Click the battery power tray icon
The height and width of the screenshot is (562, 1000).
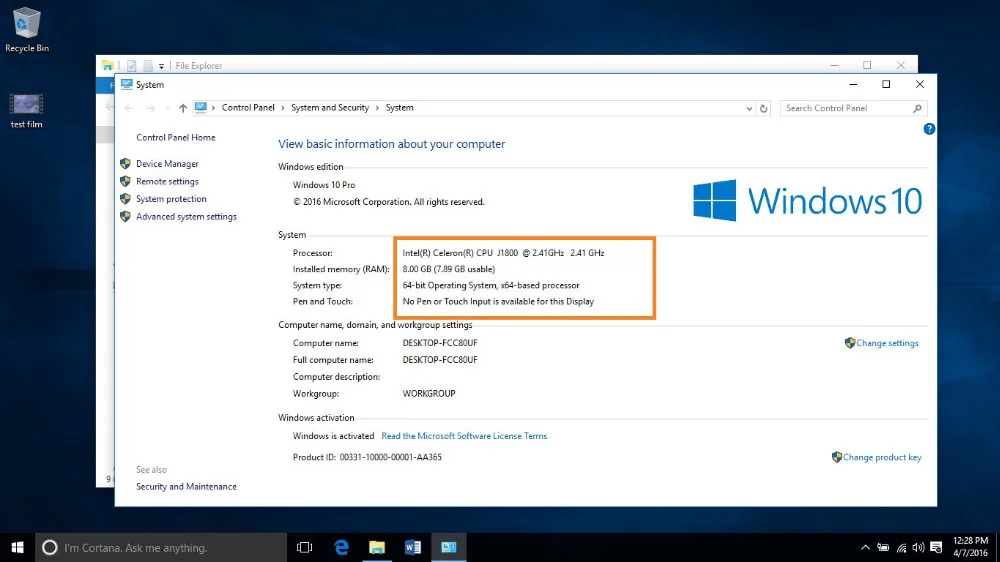[883, 547]
